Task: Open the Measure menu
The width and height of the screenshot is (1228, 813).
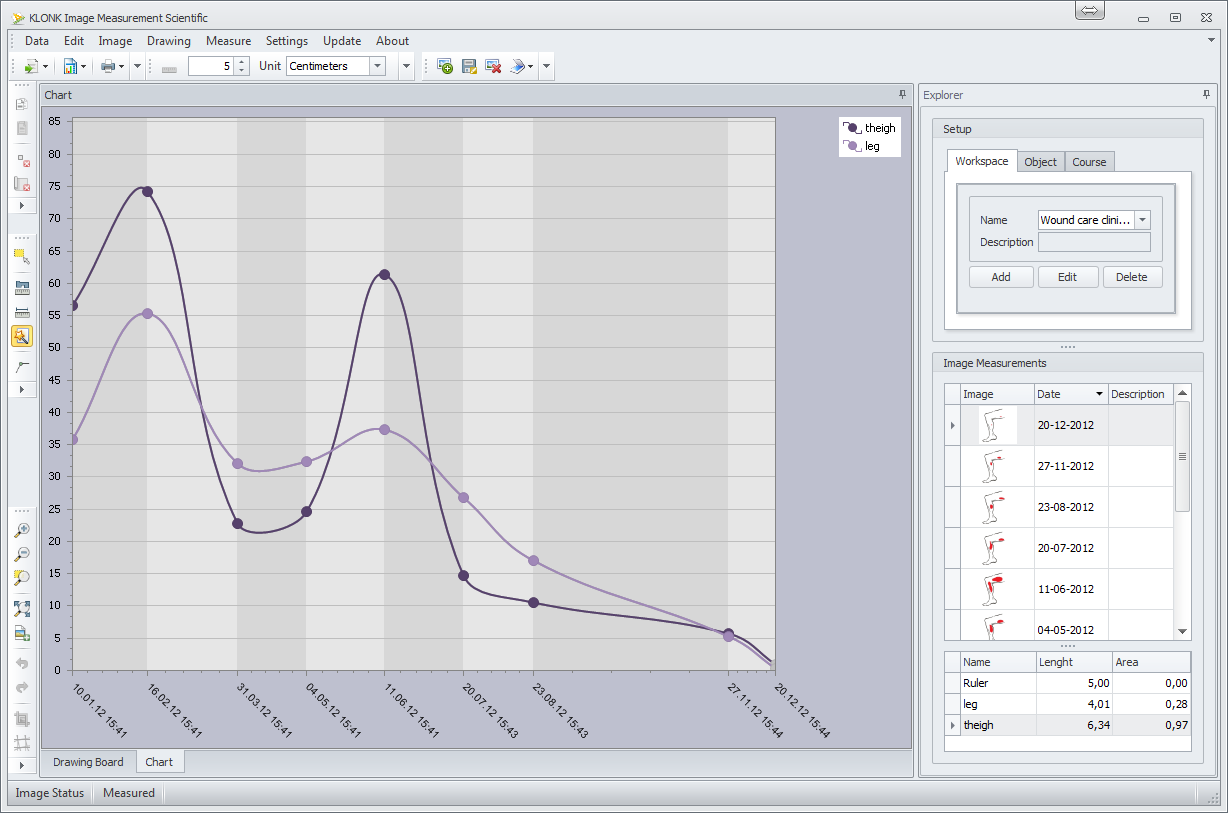Action: click(x=228, y=41)
